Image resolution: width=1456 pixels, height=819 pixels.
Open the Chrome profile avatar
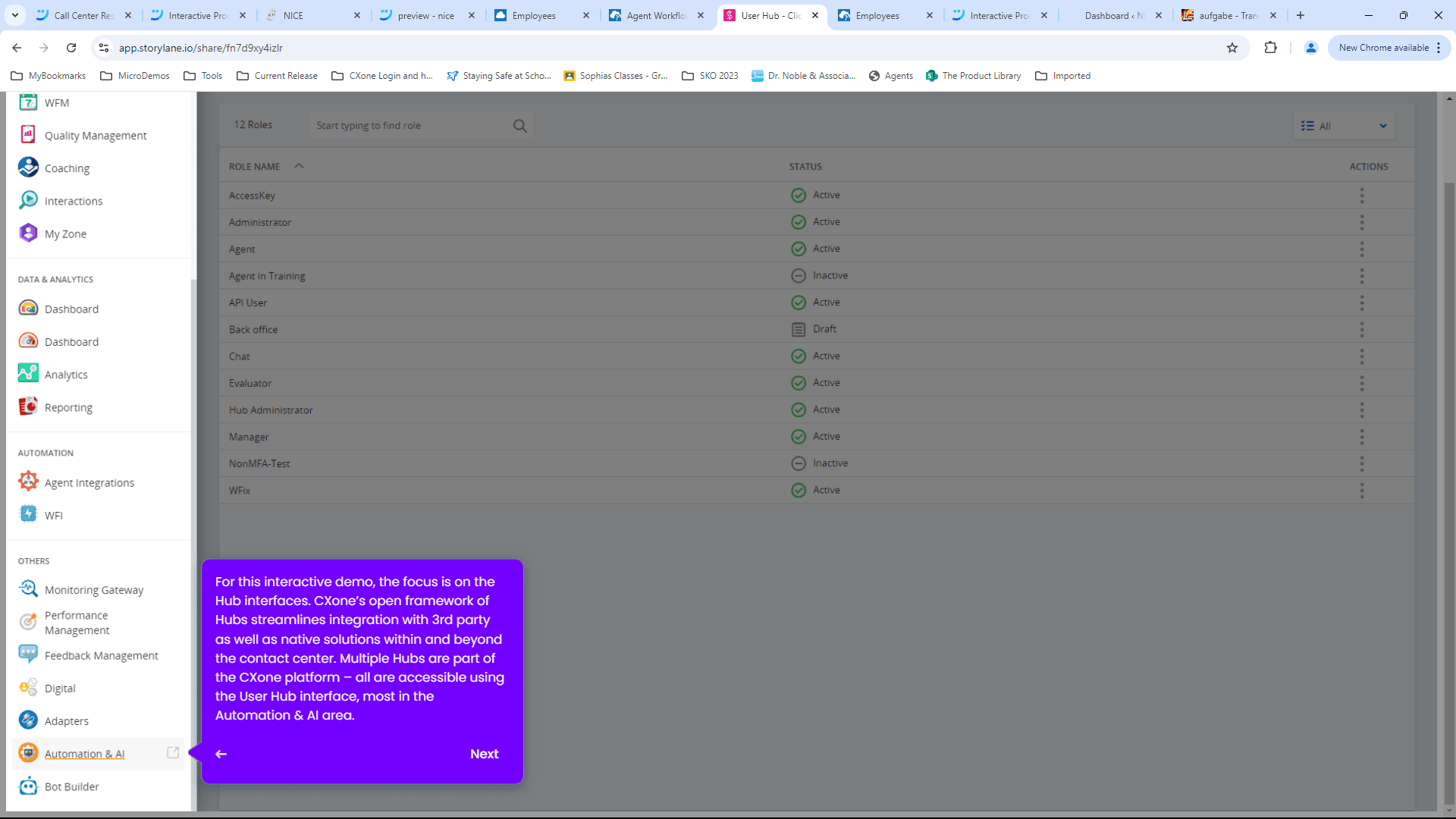tap(1310, 48)
